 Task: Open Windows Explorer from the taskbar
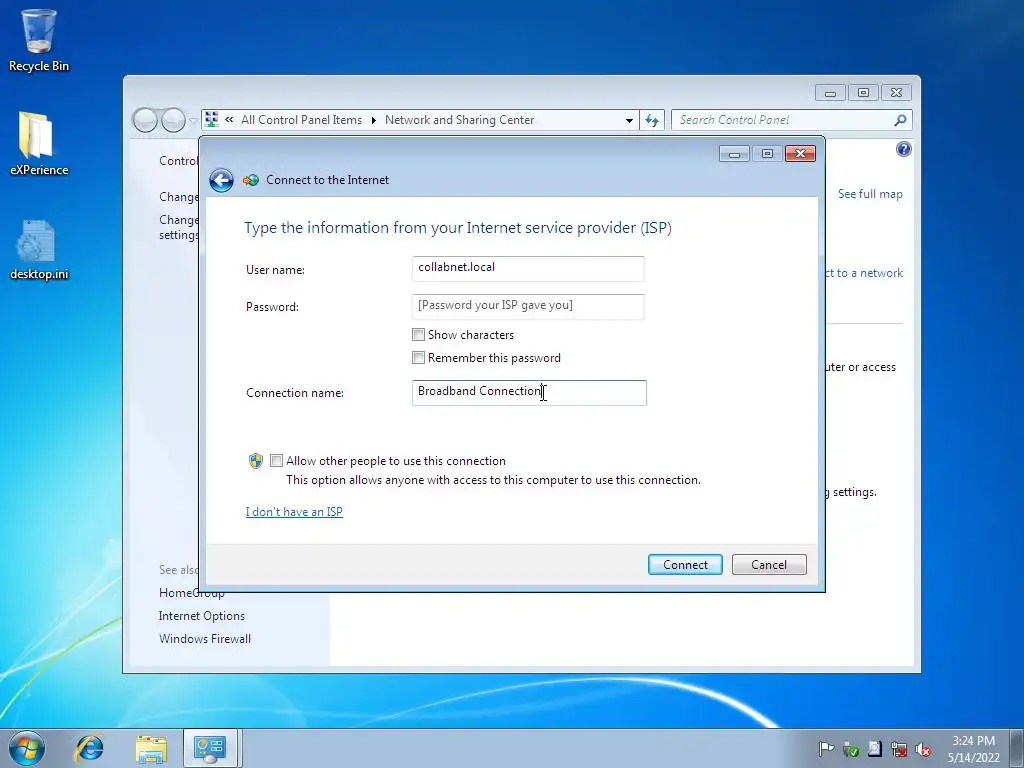(151, 748)
